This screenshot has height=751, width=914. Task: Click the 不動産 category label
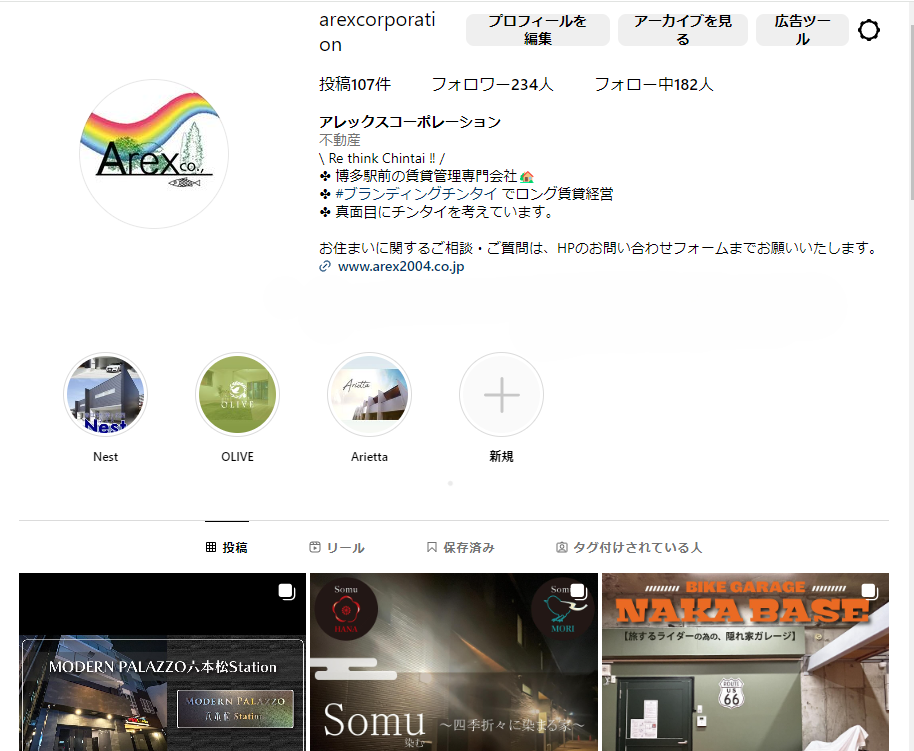pos(340,140)
